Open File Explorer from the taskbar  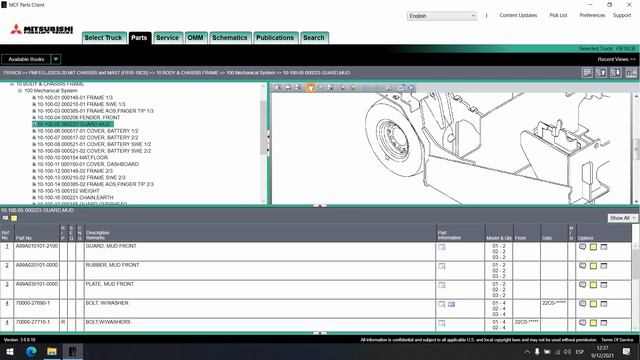(x=52, y=351)
